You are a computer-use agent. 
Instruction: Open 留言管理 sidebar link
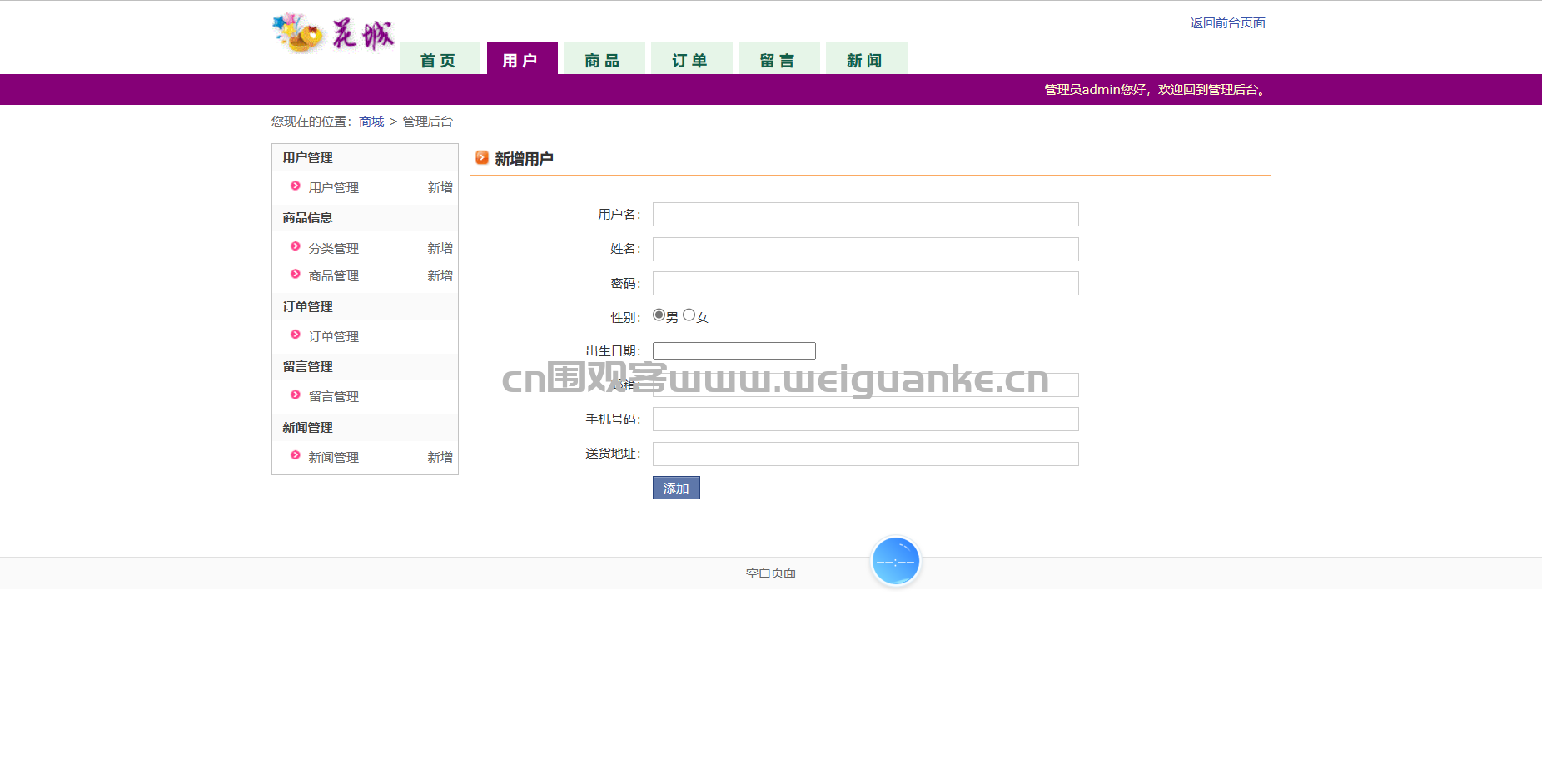click(x=333, y=397)
